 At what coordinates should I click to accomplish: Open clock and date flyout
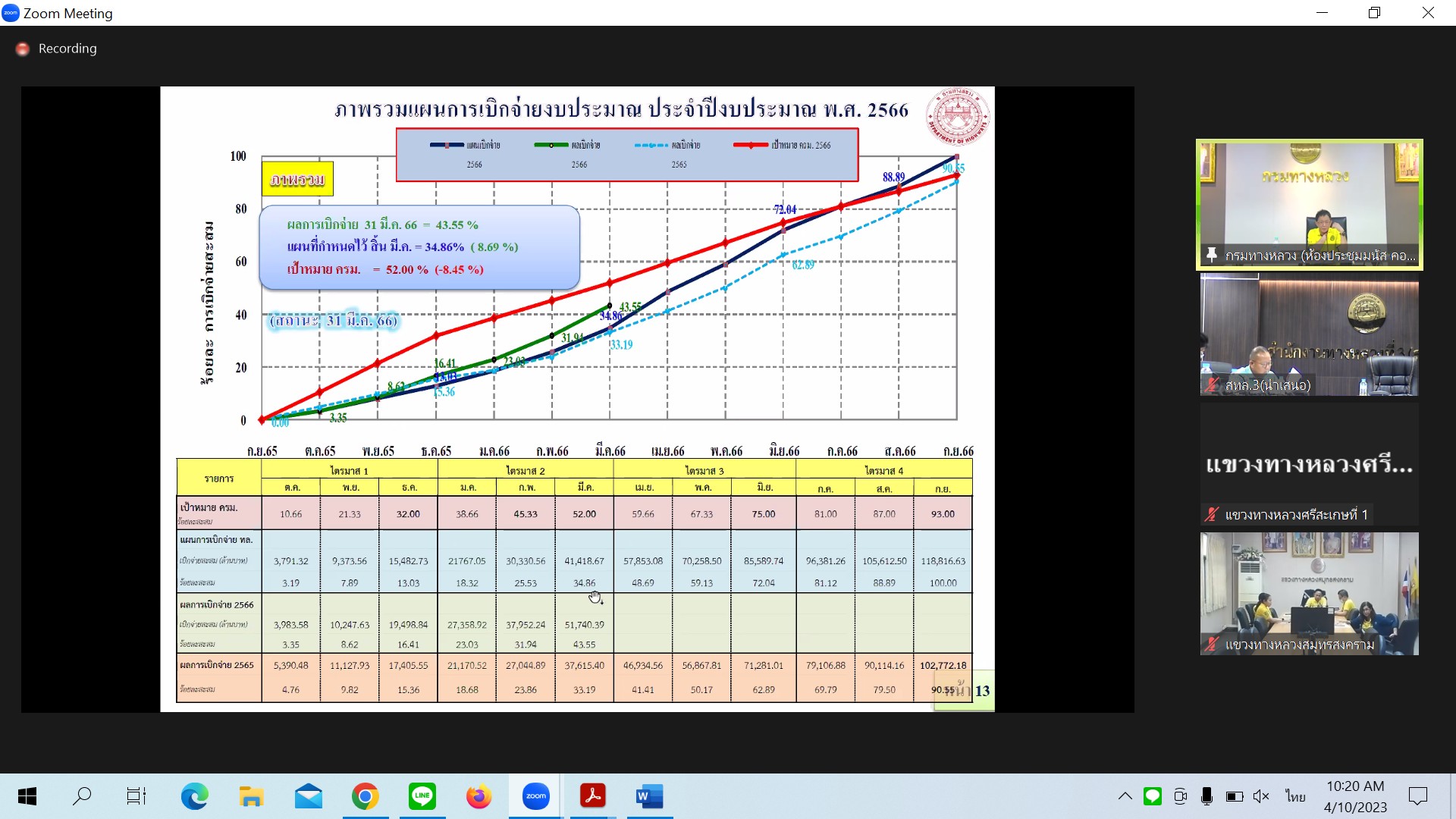1355,796
